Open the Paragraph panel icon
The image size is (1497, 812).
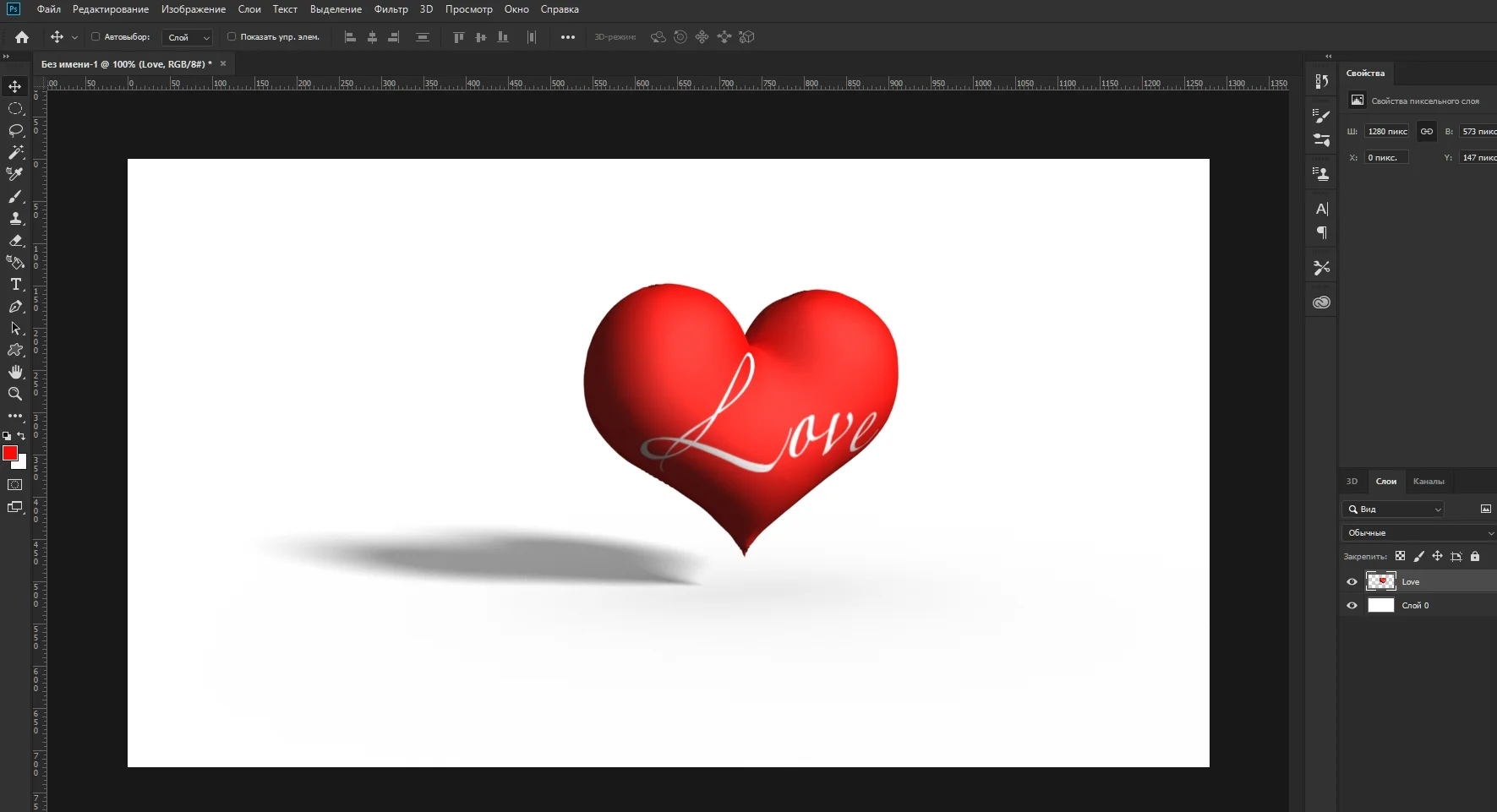[1322, 233]
